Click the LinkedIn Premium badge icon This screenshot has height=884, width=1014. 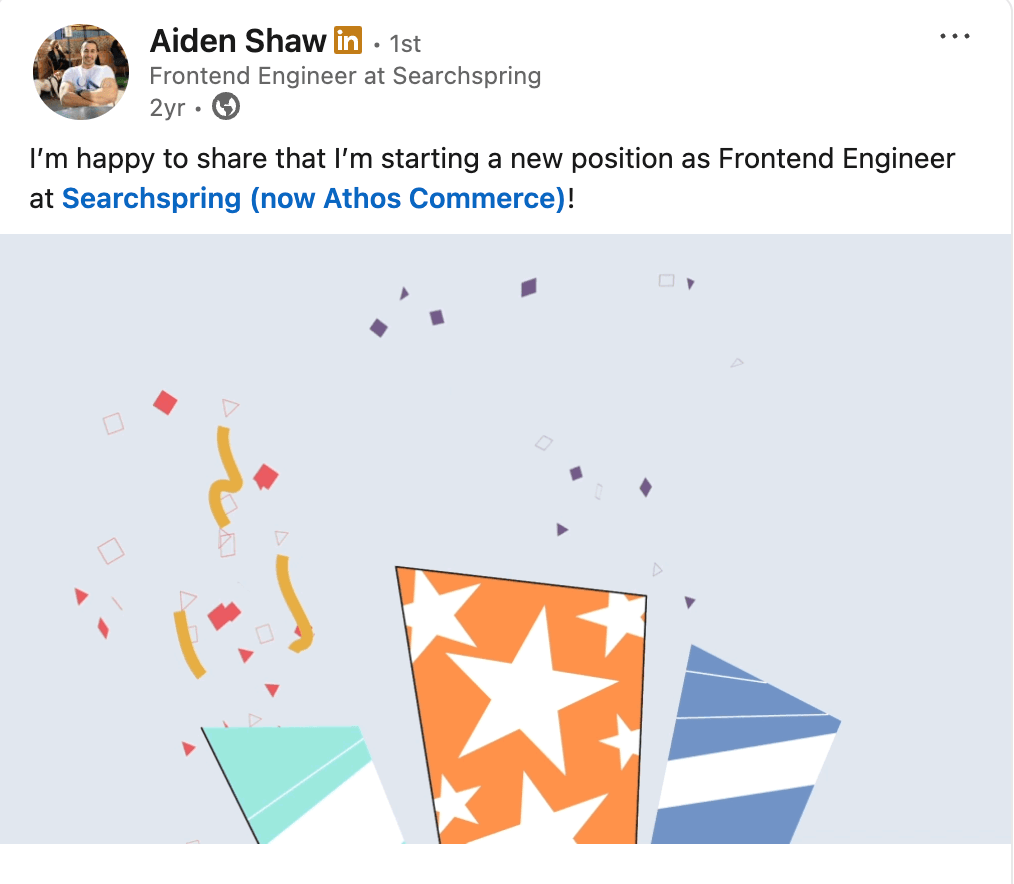(x=347, y=41)
